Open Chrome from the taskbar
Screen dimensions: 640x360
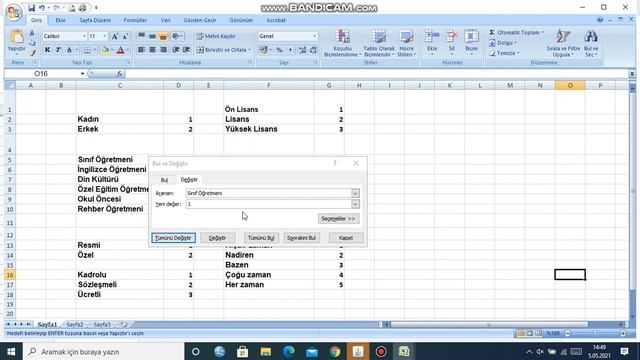pos(335,351)
